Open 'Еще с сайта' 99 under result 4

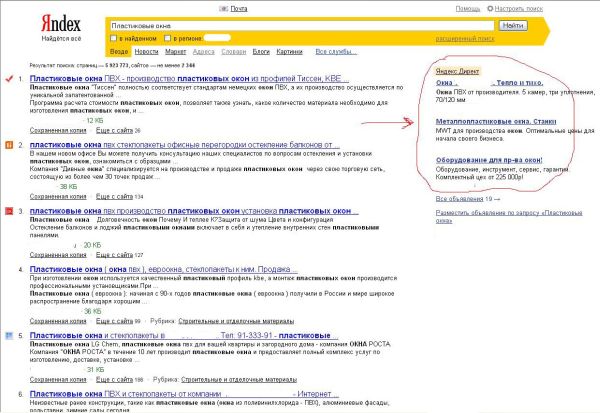(x=114, y=321)
